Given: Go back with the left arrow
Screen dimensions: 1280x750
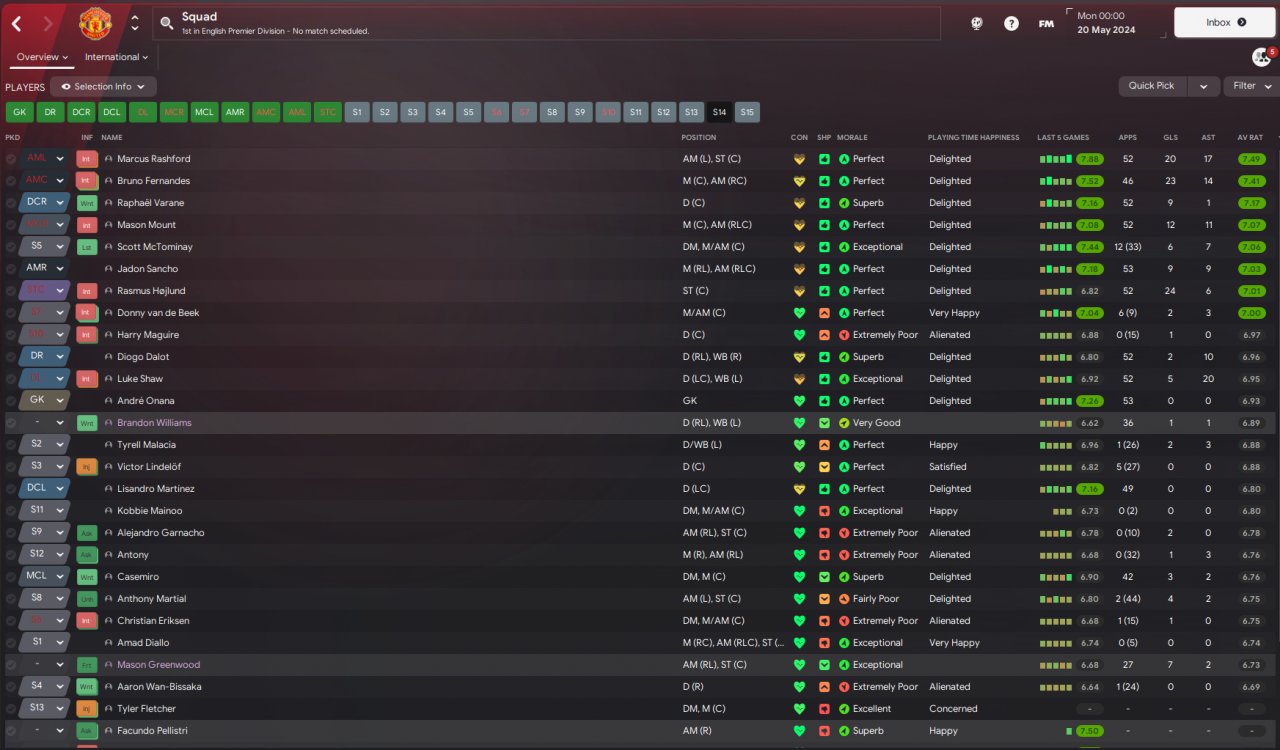Looking at the screenshot, I should click(x=17, y=23).
